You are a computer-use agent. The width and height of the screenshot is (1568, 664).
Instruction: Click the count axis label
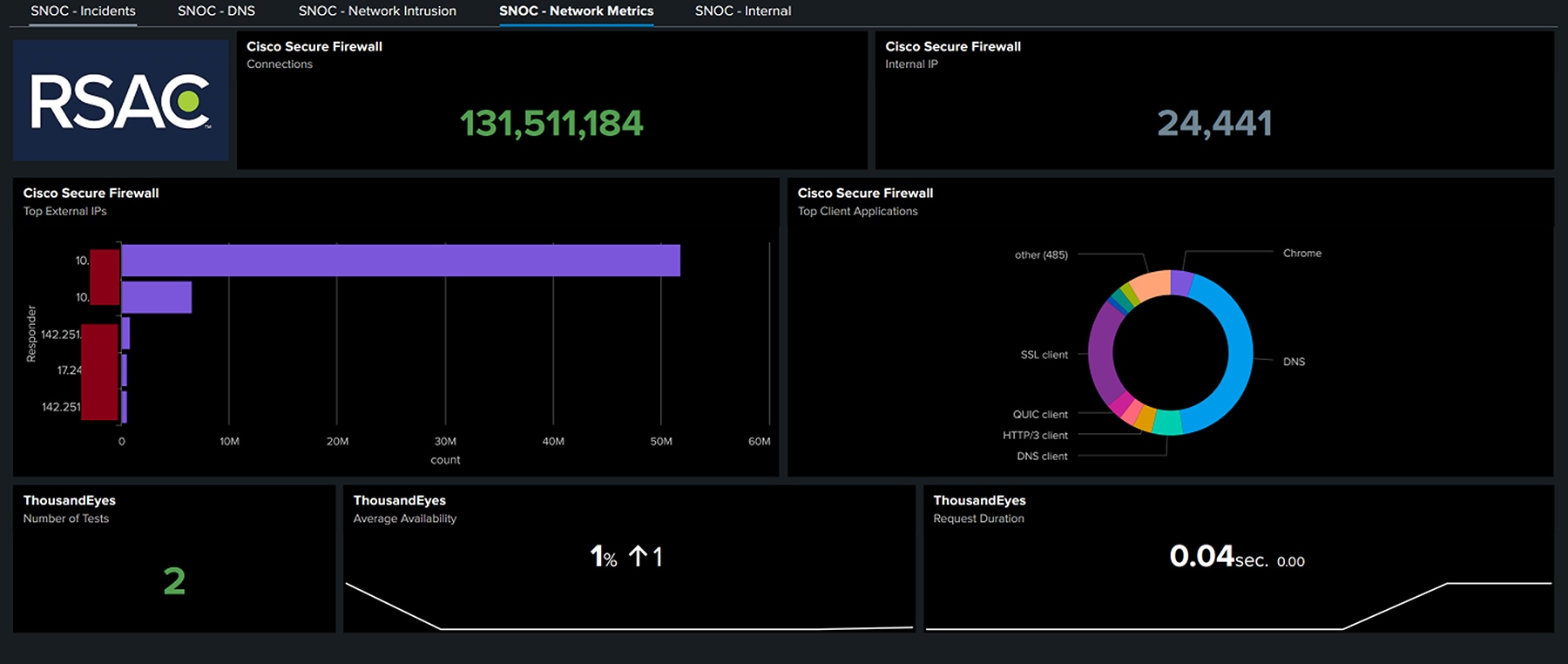coord(445,460)
